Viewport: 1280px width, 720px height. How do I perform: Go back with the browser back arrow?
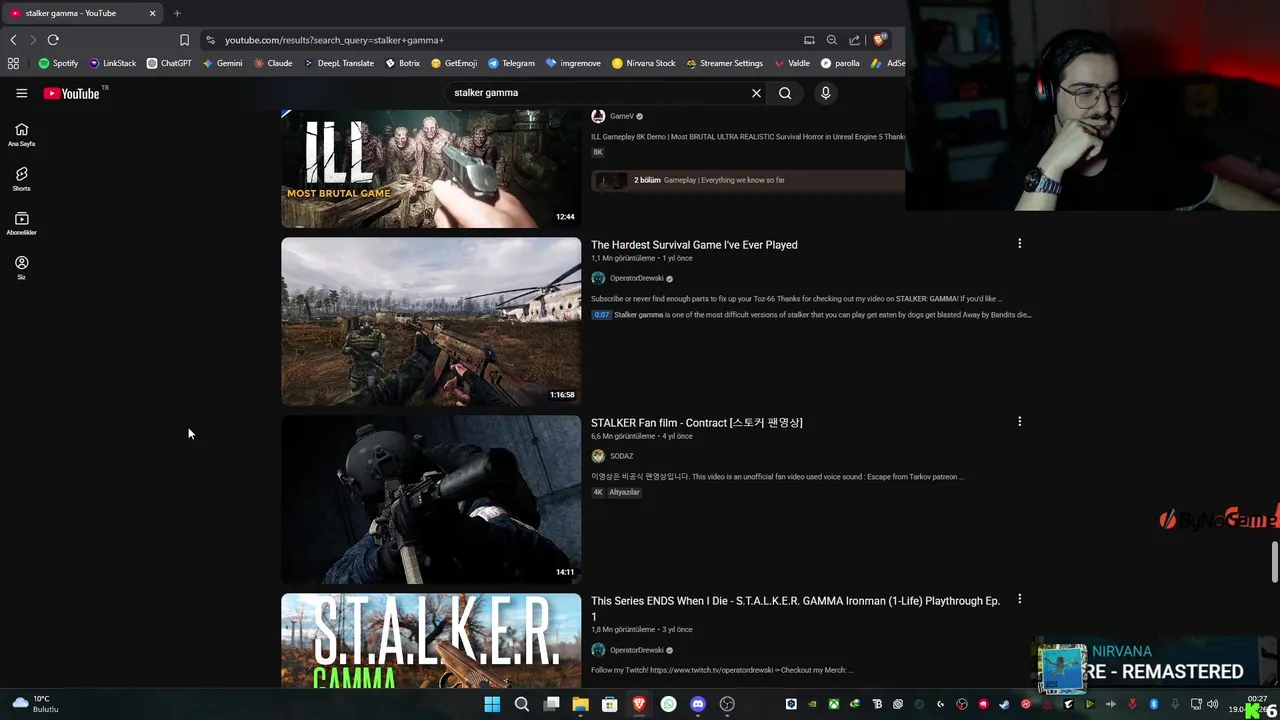point(13,40)
